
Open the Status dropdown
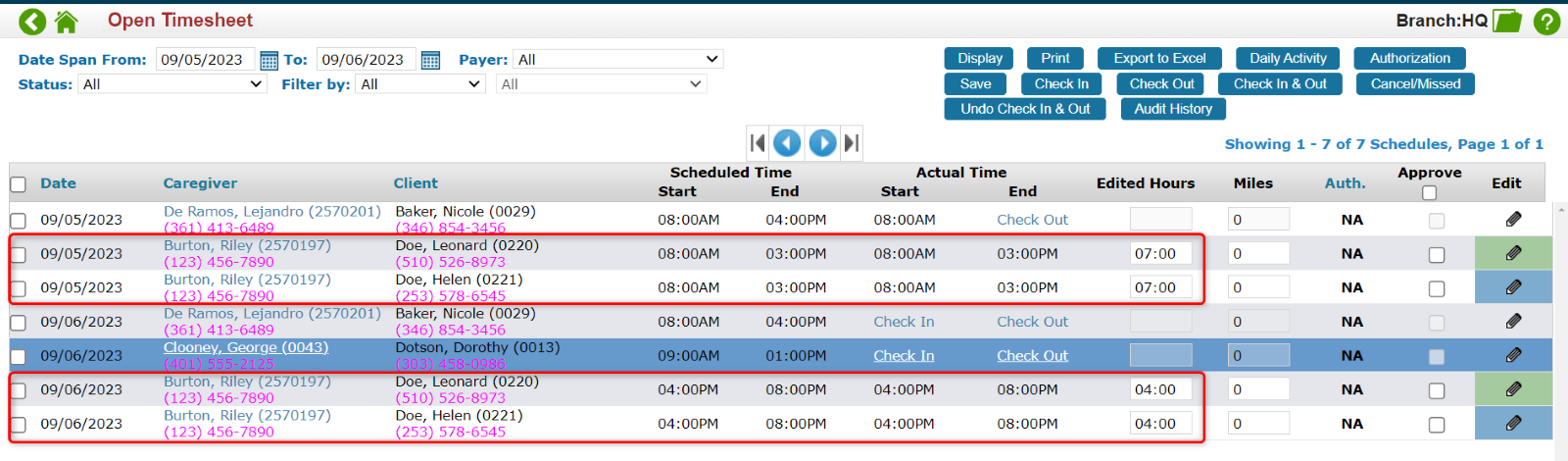pos(172,84)
